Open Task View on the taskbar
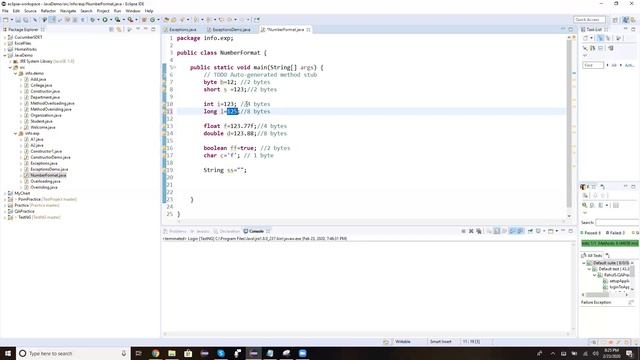This screenshot has width=640, height=360. [138, 353]
